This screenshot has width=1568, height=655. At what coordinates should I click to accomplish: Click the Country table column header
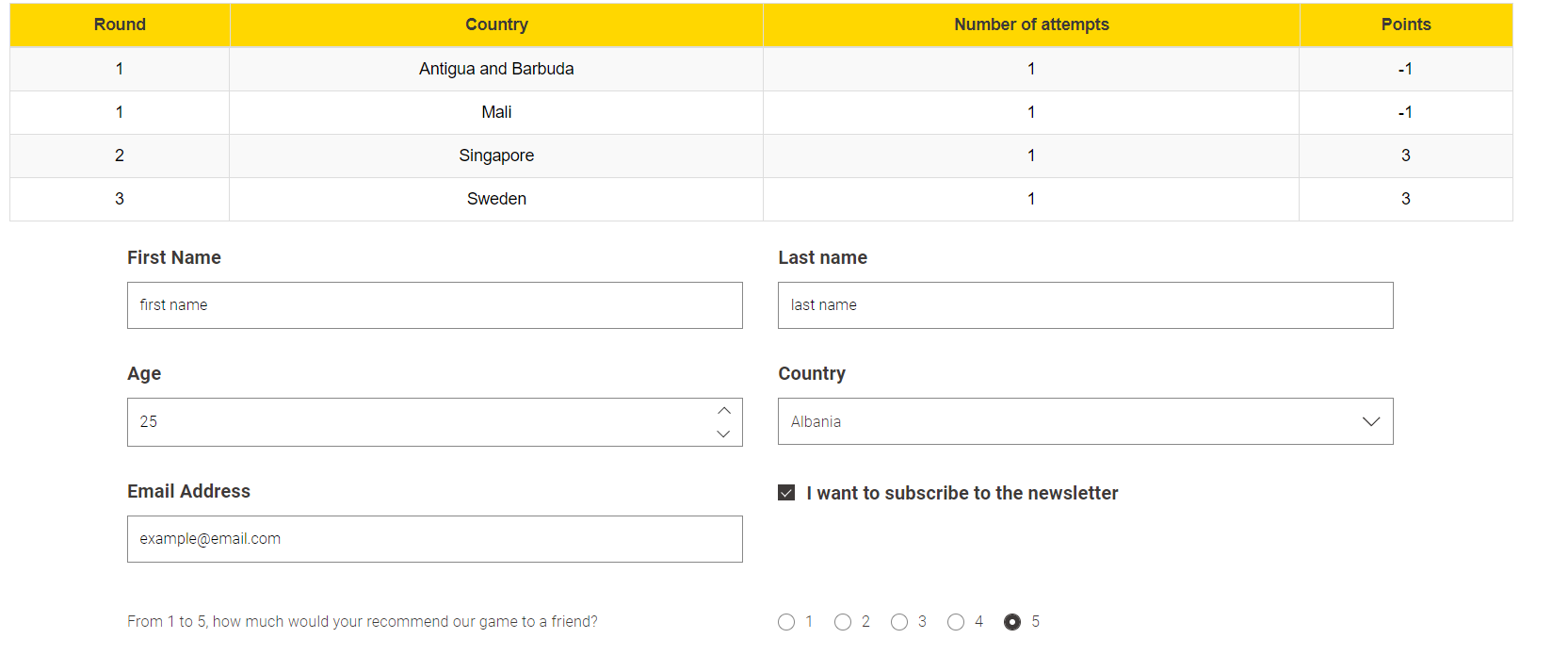[496, 25]
